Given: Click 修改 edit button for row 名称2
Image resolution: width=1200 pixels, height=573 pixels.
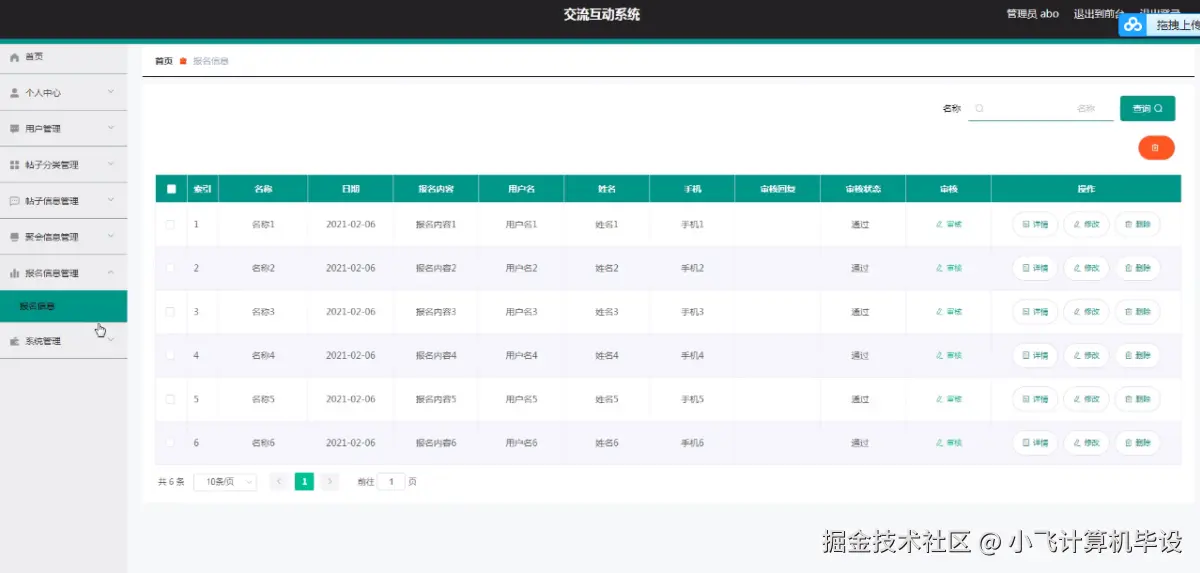Looking at the screenshot, I should coord(1086,268).
